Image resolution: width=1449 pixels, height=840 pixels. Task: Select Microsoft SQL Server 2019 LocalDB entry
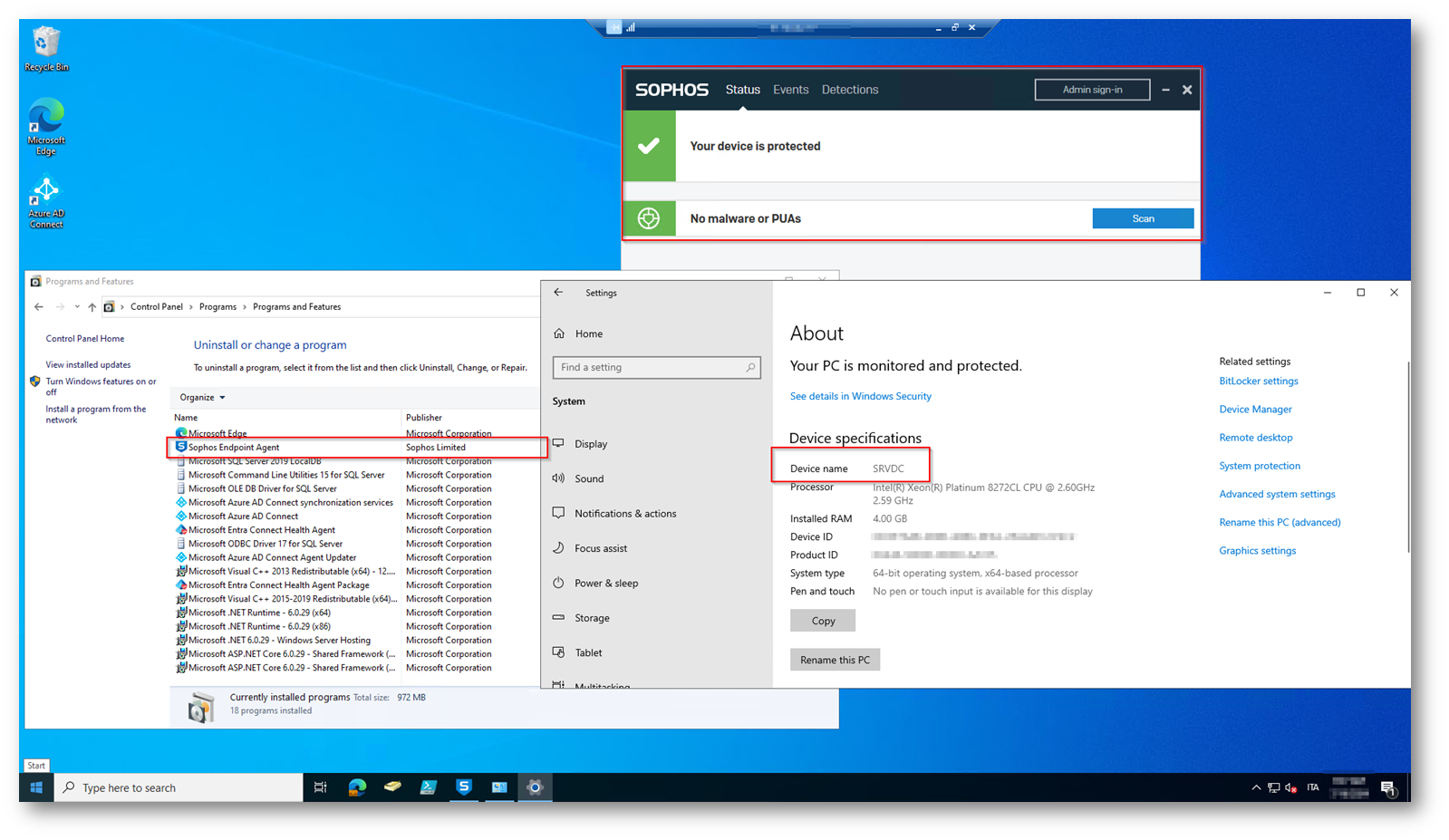coord(357,461)
